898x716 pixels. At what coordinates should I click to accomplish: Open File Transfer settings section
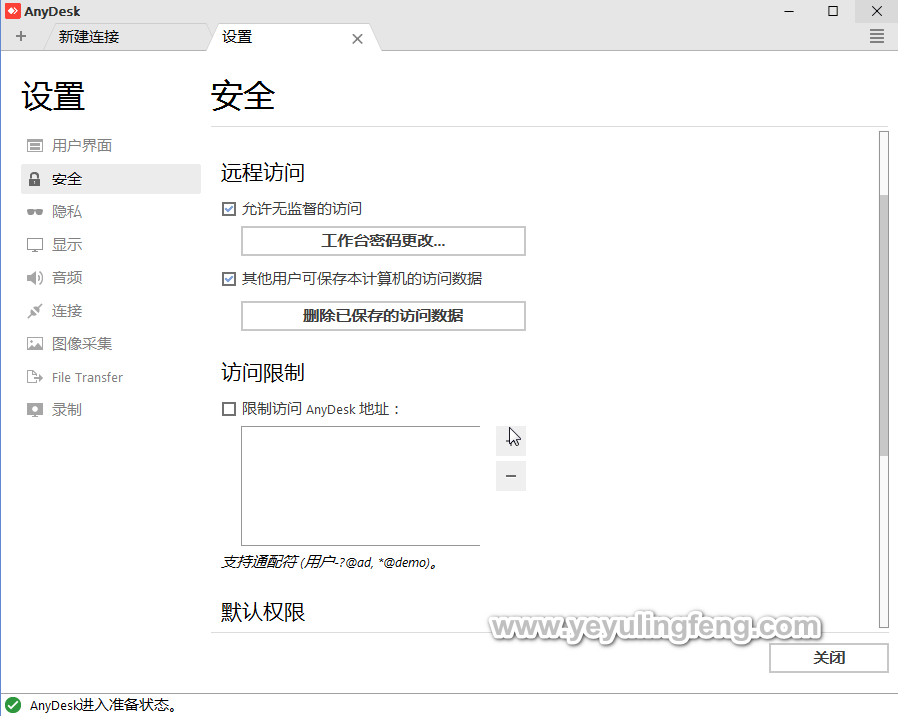pyautogui.click(x=111, y=377)
